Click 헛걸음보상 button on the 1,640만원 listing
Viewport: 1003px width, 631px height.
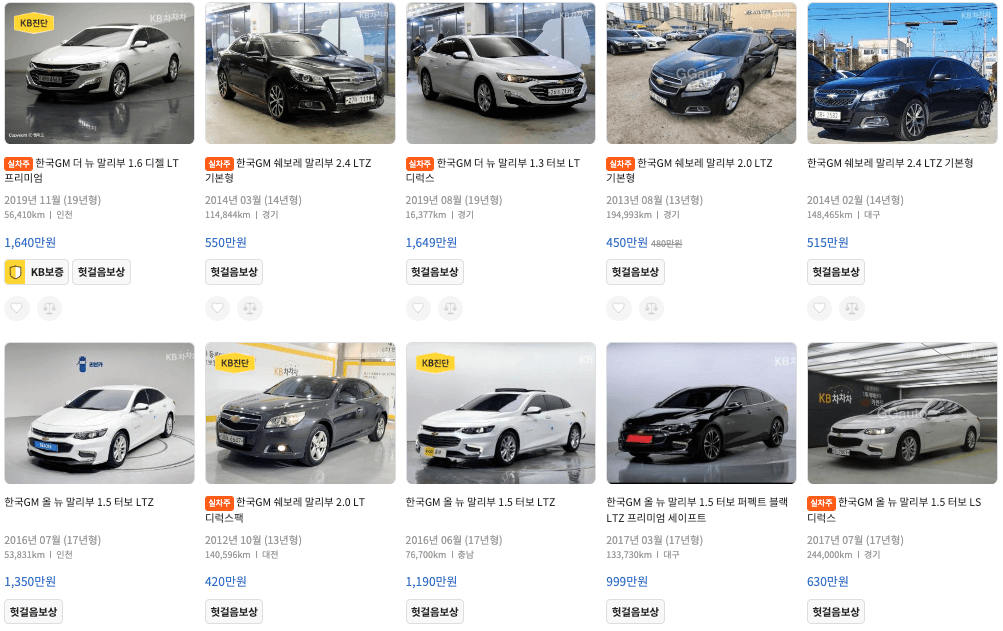pos(102,272)
